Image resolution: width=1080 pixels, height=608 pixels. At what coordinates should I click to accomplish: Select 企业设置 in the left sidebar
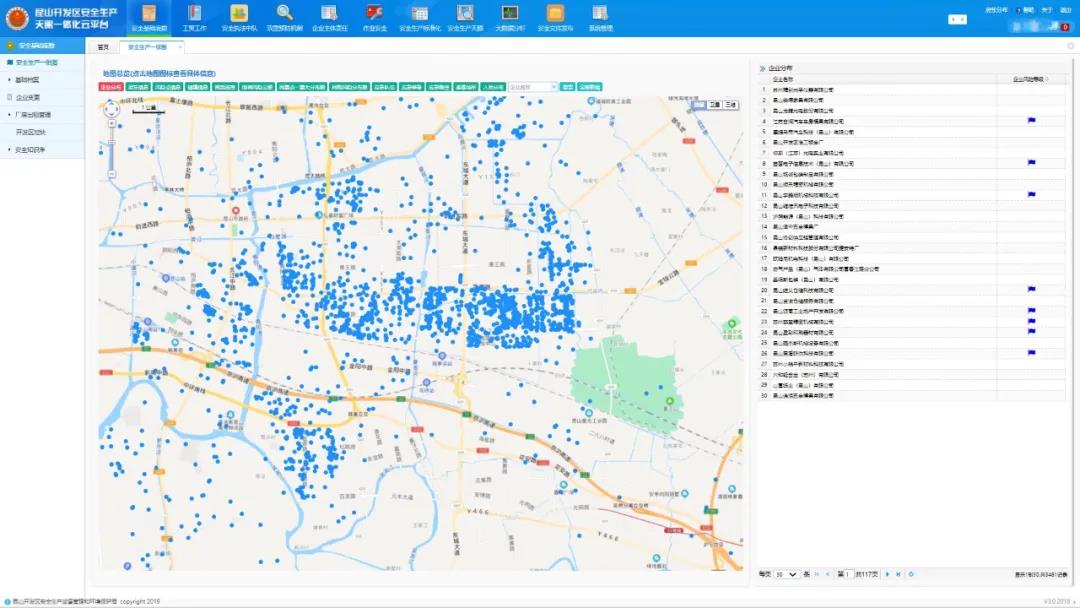(x=28, y=98)
